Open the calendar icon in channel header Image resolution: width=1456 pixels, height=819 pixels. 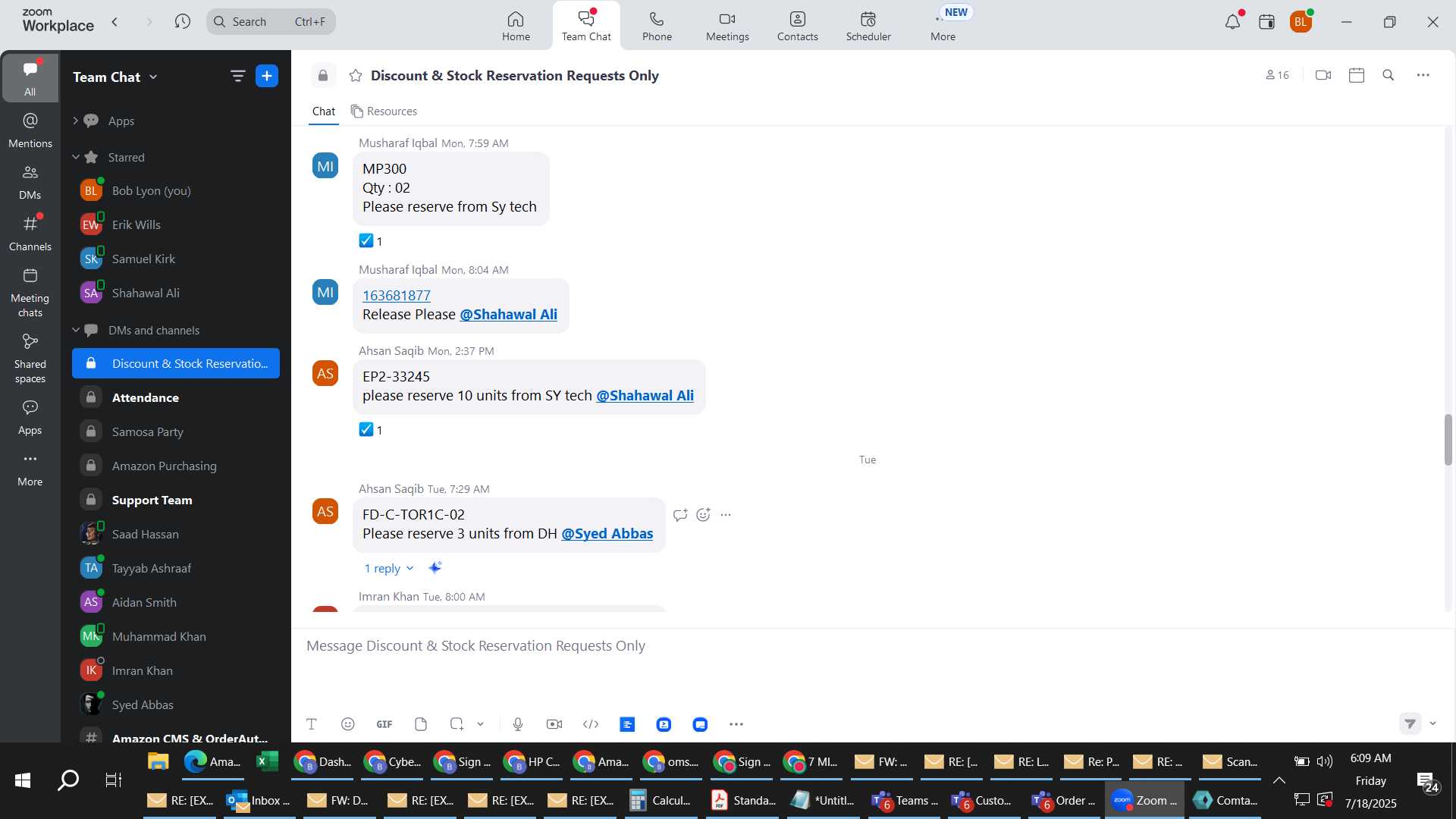[1357, 75]
